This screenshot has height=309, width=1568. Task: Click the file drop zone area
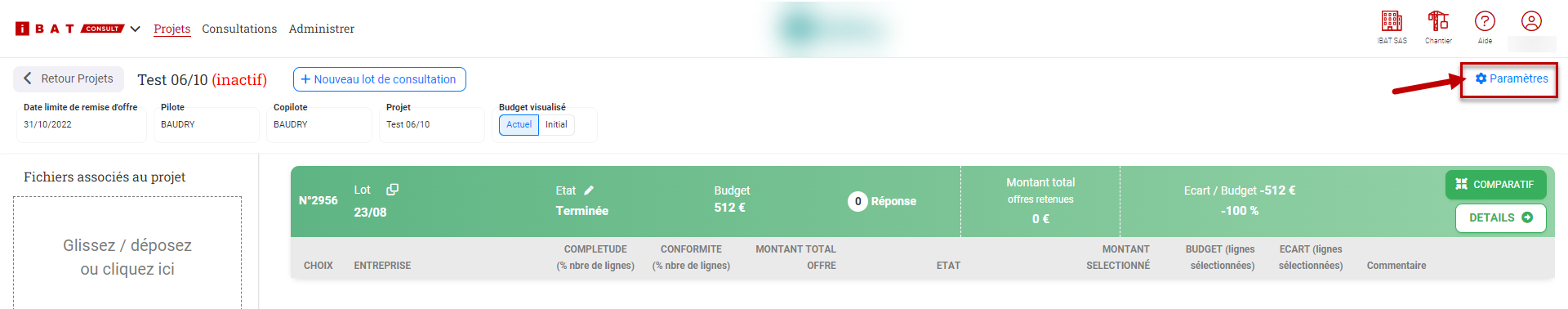click(x=127, y=253)
